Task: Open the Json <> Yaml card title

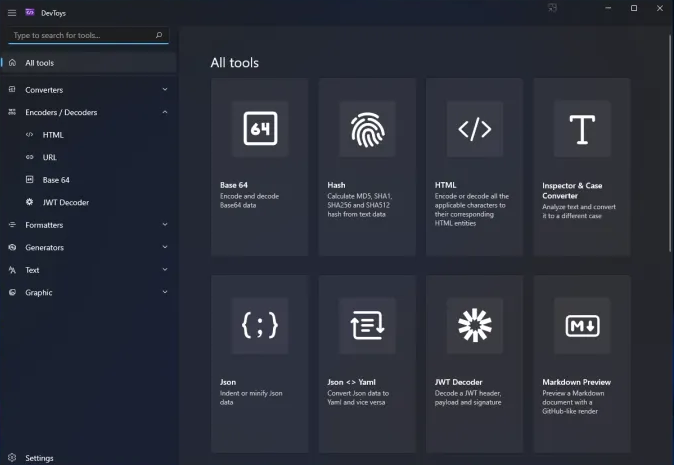Action: click(351, 382)
